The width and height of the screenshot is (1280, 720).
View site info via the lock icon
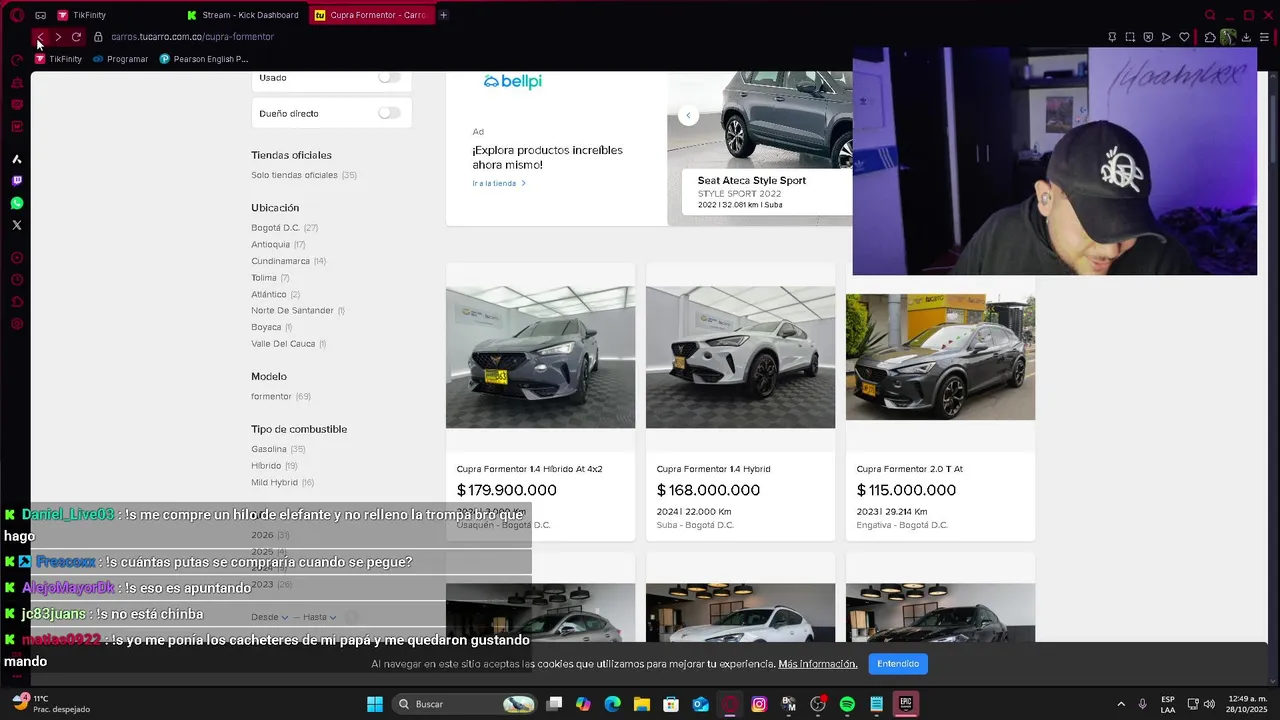(x=98, y=37)
